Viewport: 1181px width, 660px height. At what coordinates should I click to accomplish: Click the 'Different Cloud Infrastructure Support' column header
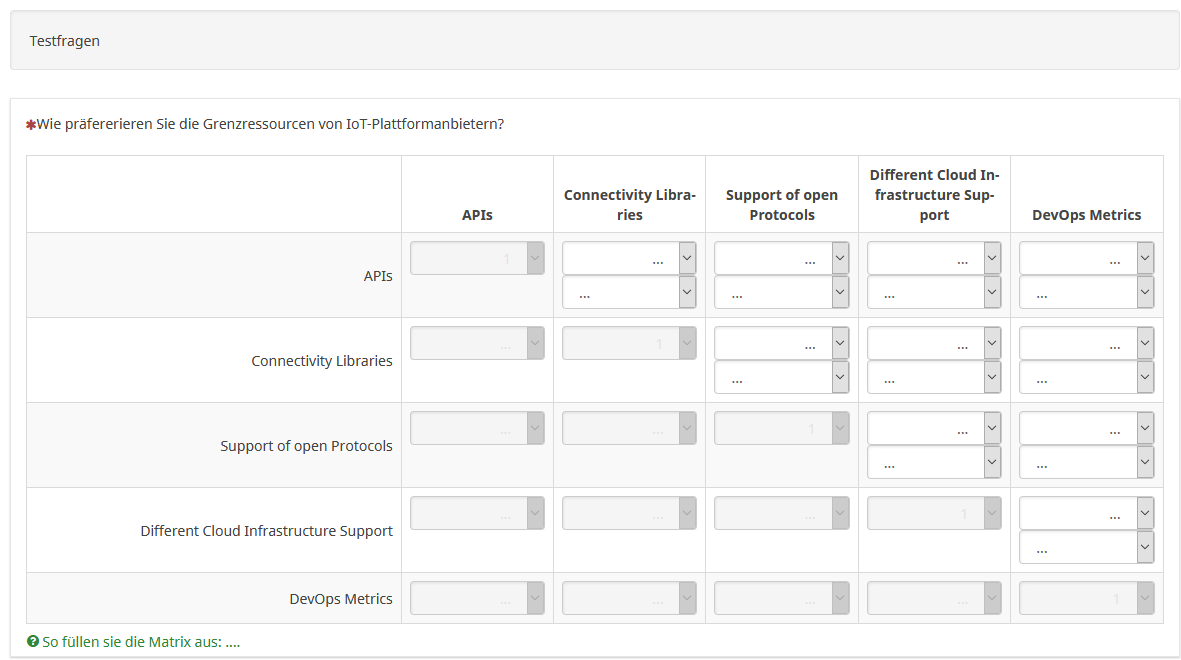coord(934,195)
